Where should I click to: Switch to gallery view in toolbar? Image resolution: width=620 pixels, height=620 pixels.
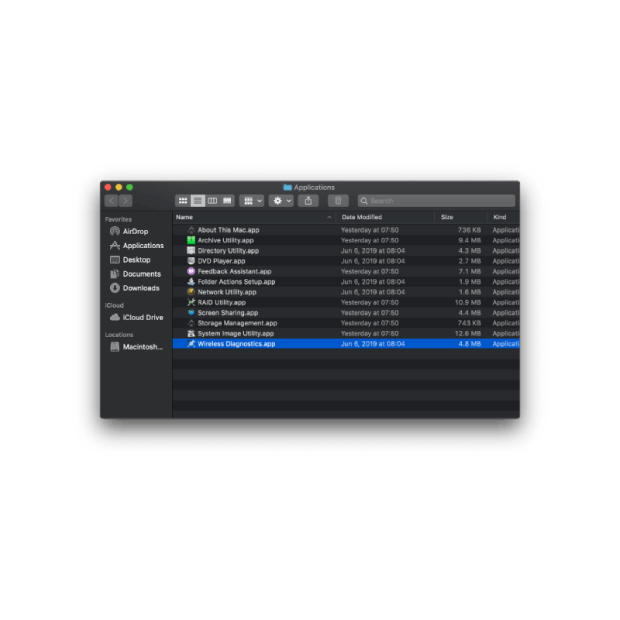tap(227, 201)
